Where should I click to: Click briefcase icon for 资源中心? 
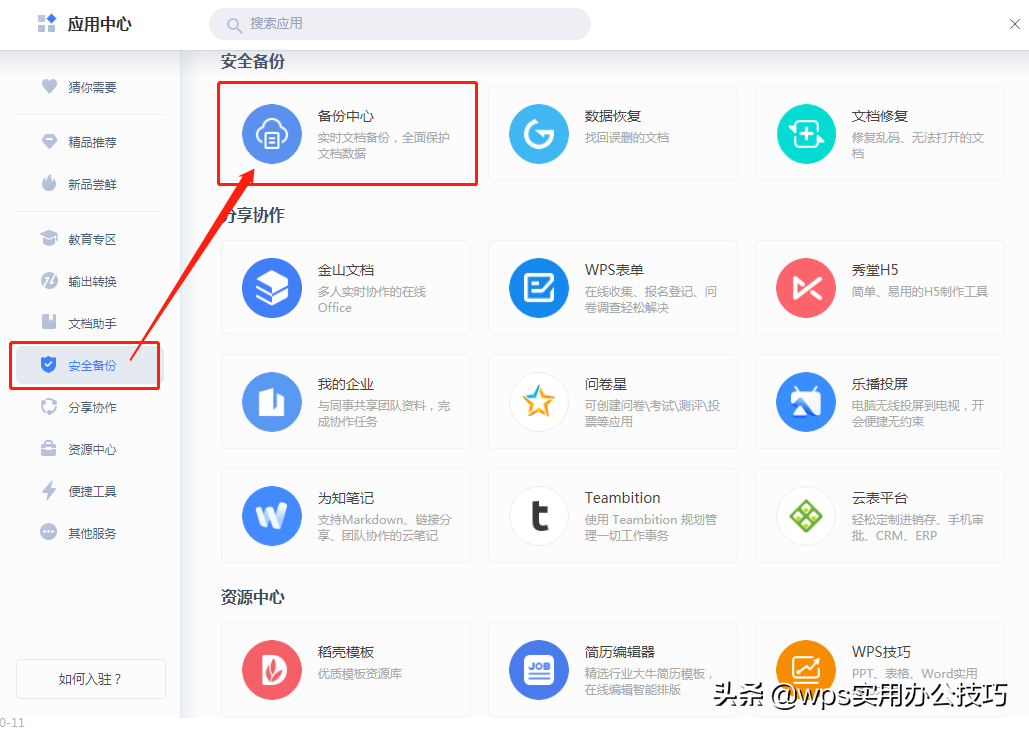coord(49,449)
